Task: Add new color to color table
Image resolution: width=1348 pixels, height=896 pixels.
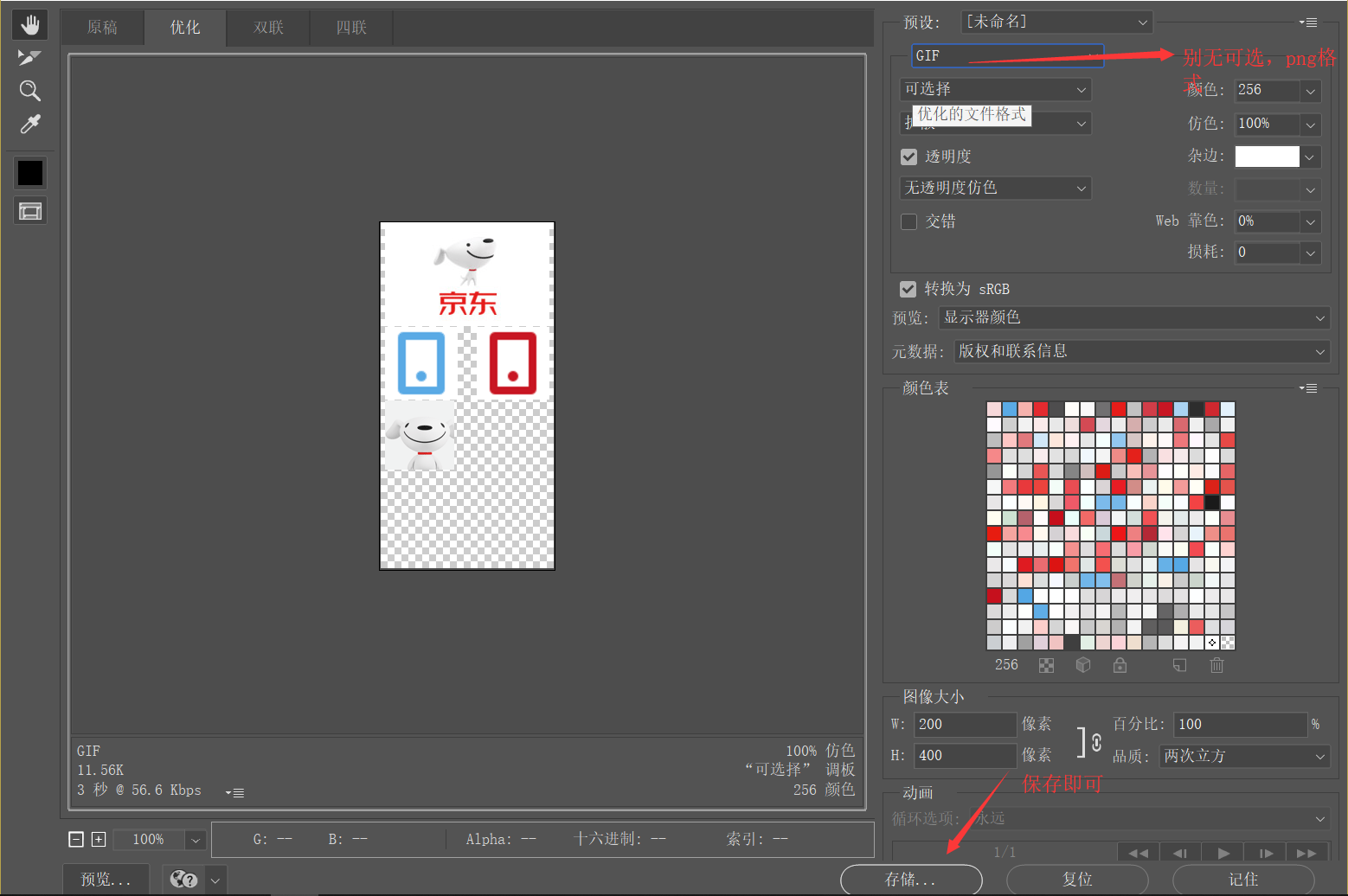Action: coord(1179,665)
